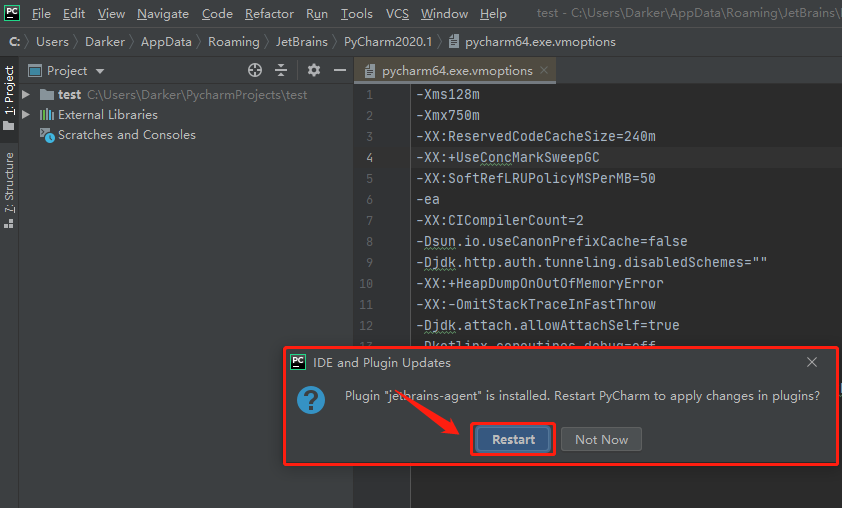The height and width of the screenshot is (508, 842).
Task: Click line number 10 in gutter
Action: [x=366, y=284]
